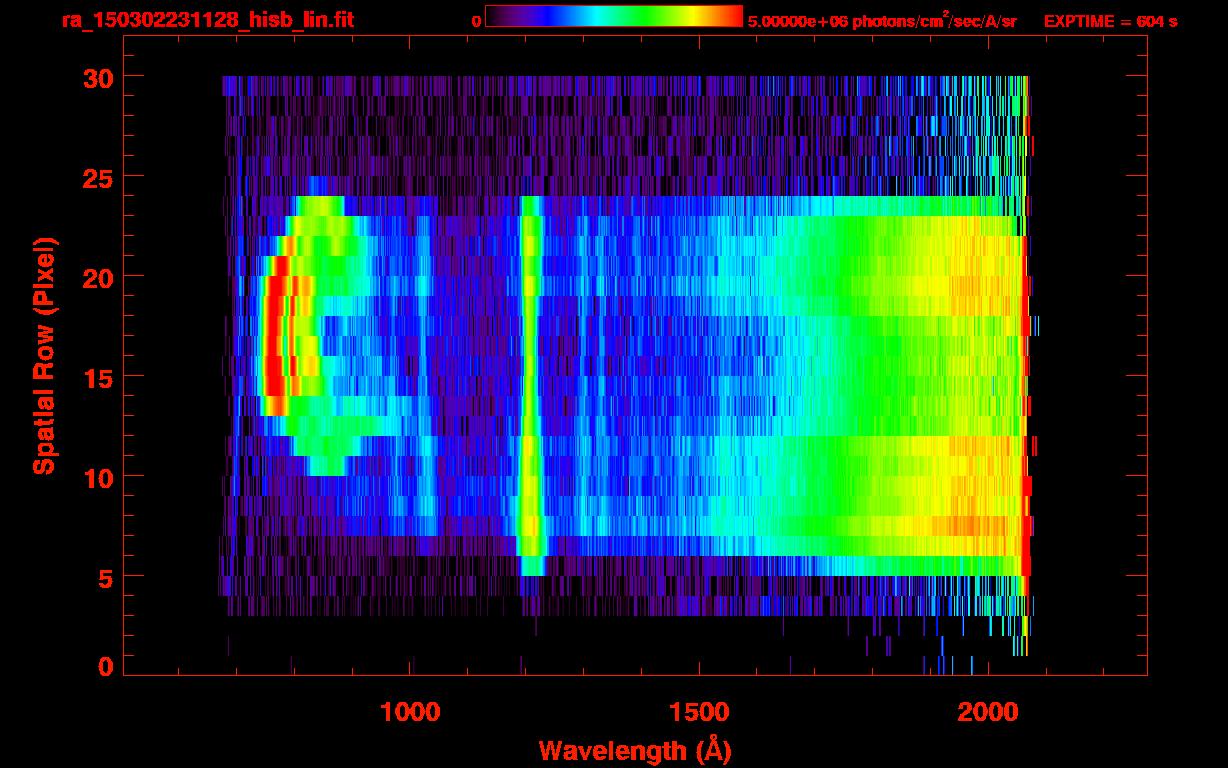Click the bright vertical emission line near 1200 Å
The height and width of the screenshot is (768, 1228).
[531, 386]
